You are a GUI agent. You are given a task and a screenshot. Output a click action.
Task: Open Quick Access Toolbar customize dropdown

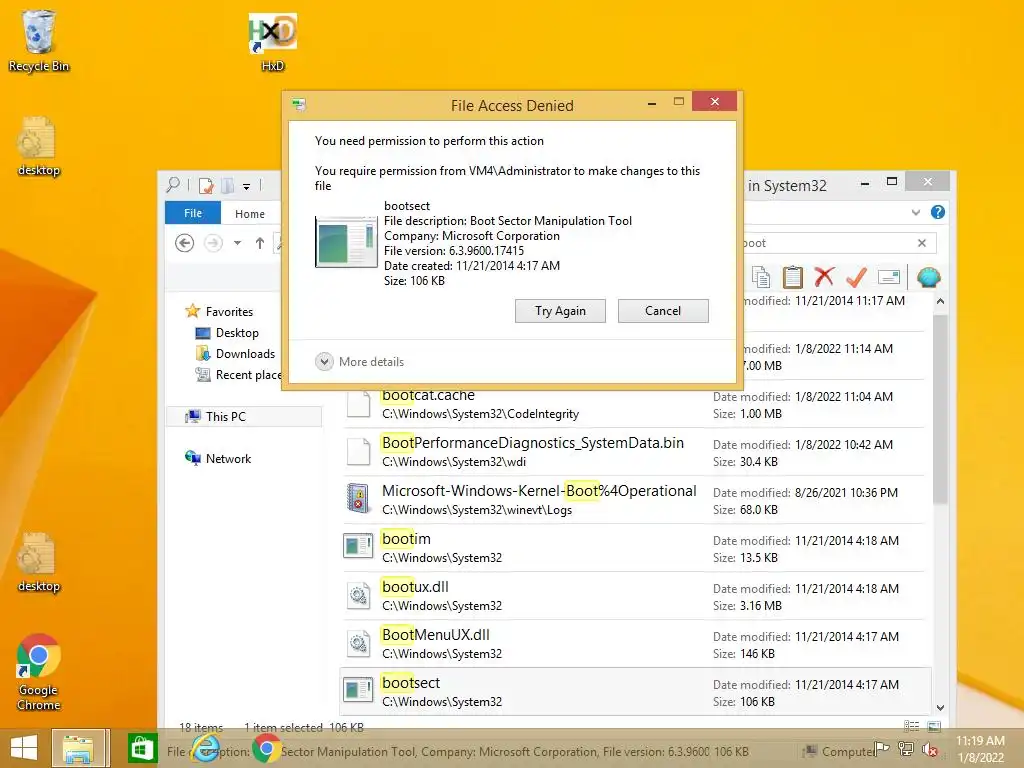click(246, 187)
